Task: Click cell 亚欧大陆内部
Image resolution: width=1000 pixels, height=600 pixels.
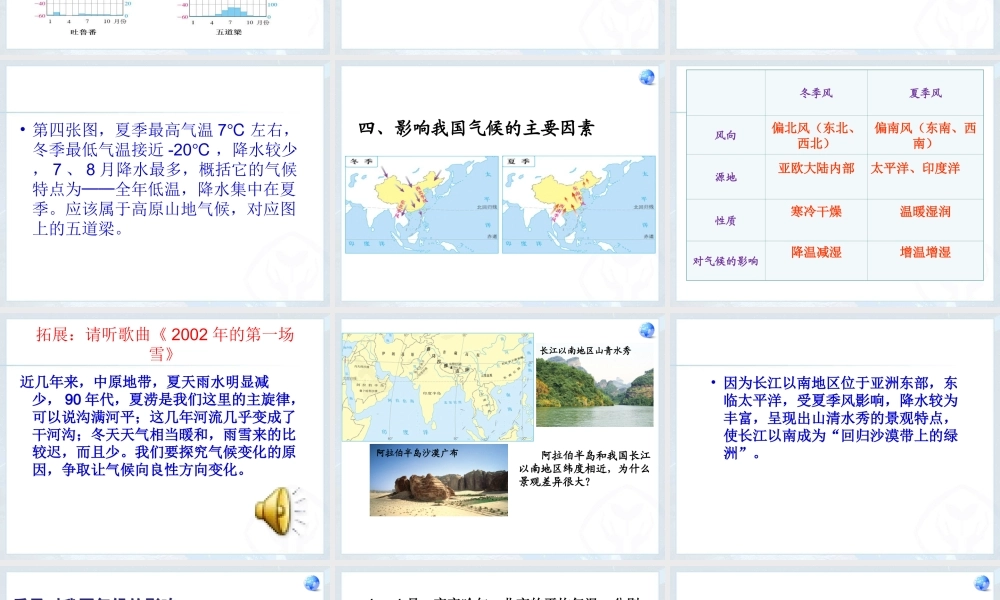Action: tap(816, 168)
